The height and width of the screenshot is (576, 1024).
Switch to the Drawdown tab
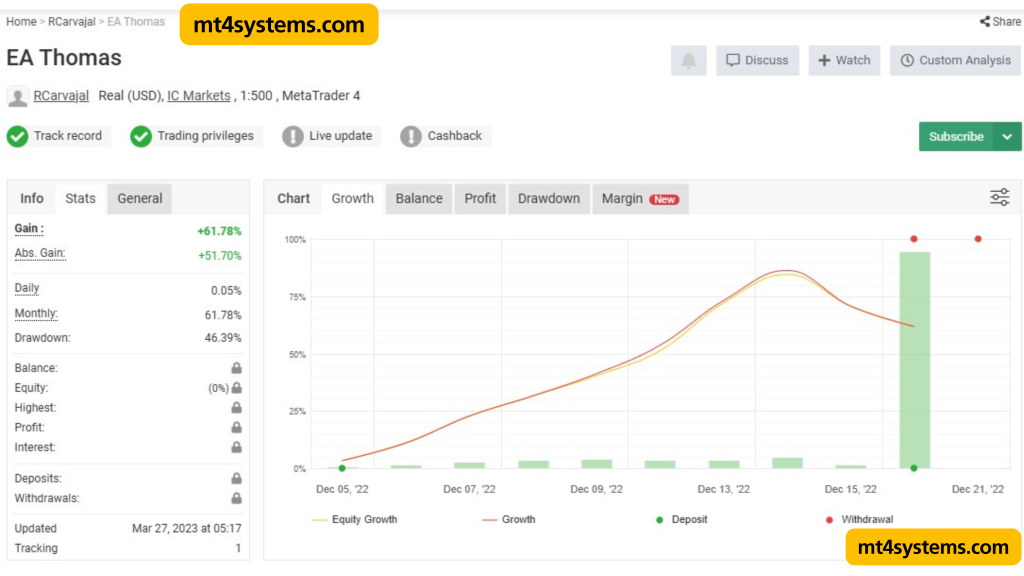pyautogui.click(x=548, y=198)
